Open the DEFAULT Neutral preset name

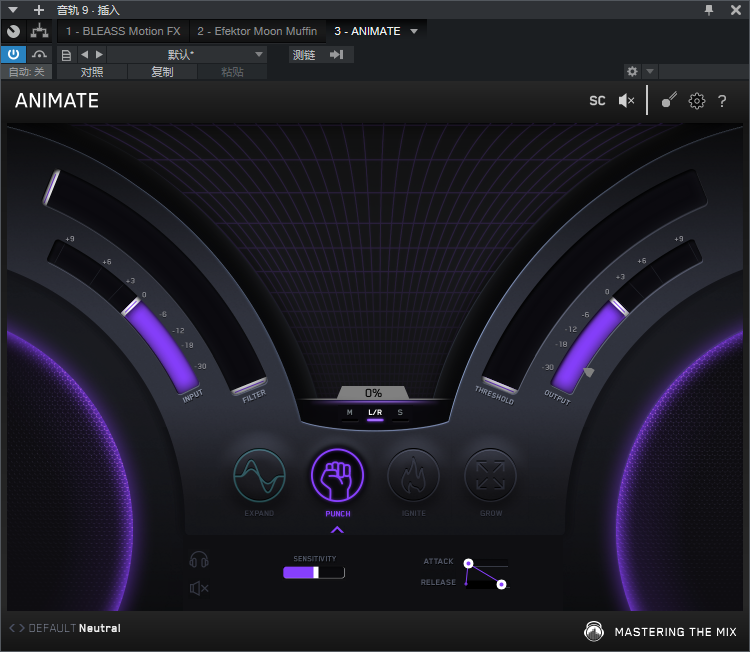point(75,628)
